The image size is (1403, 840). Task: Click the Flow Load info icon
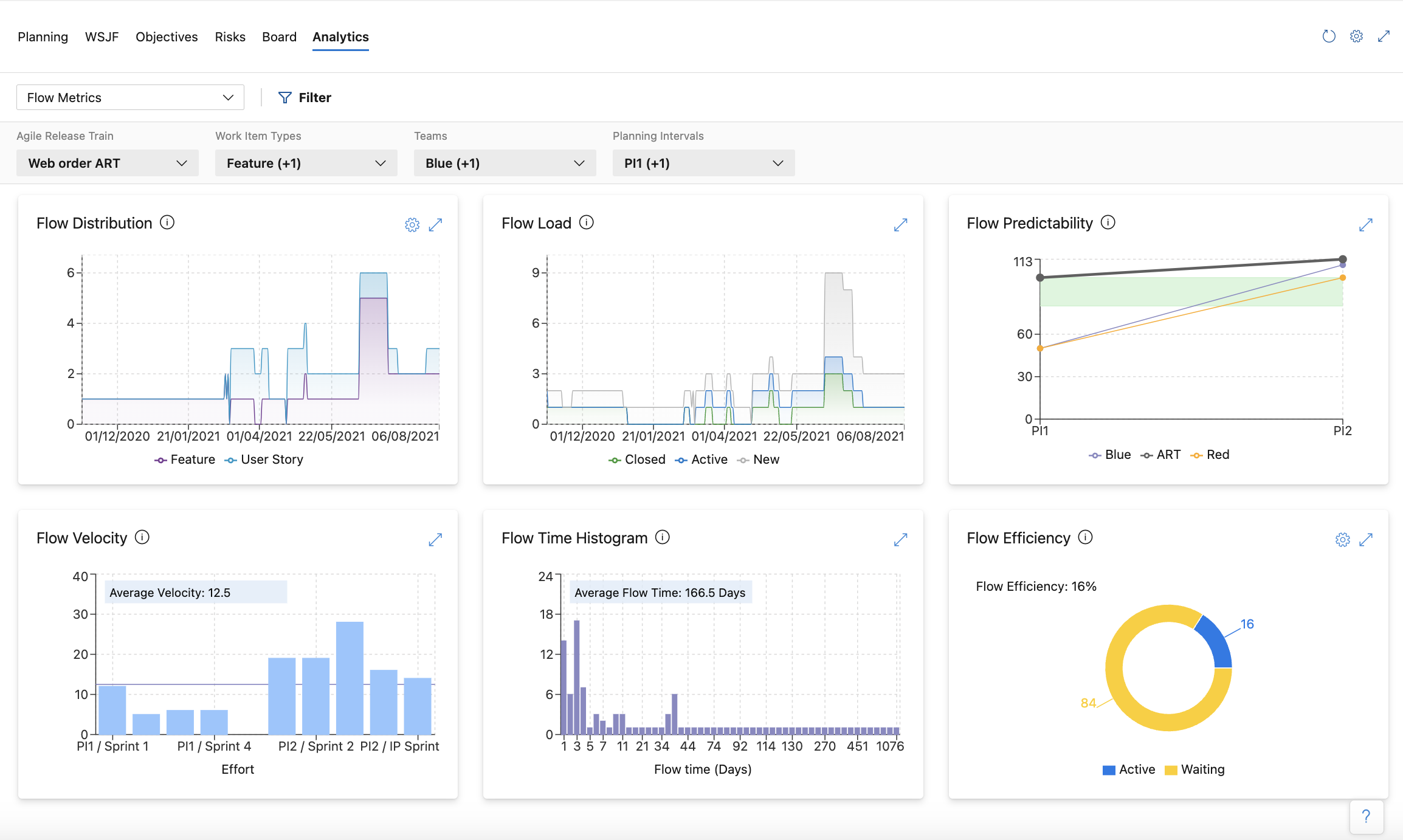tap(587, 222)
